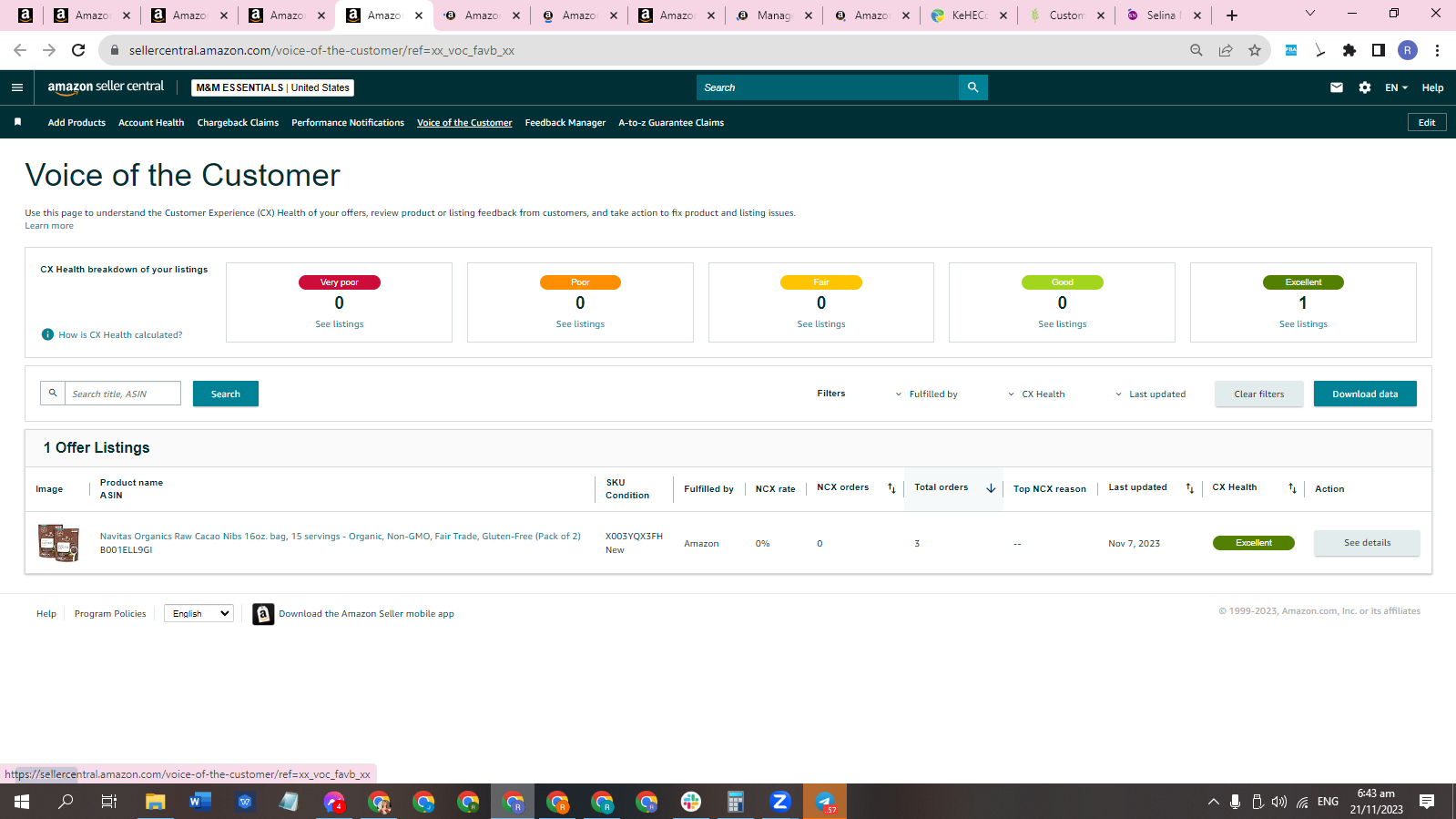See listings under Very poor
1456x819 pixels.
[x=340, y=324]
